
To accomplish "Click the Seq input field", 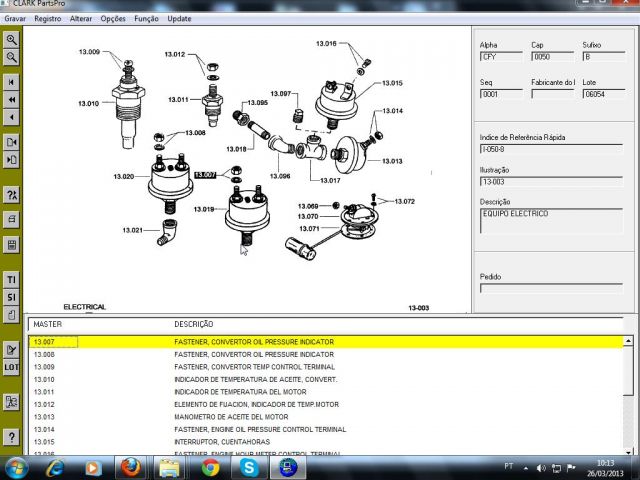I will point(501,94).
